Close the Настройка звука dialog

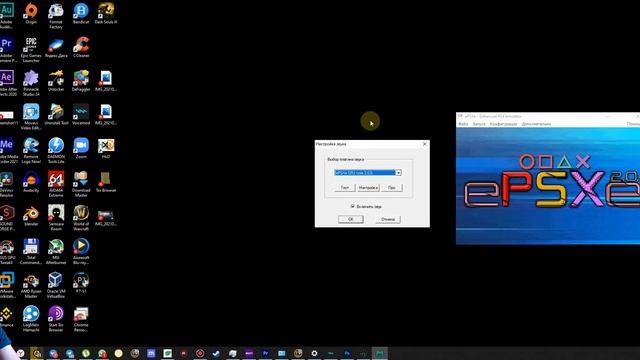pyautogui.click(x=424, y=144)
